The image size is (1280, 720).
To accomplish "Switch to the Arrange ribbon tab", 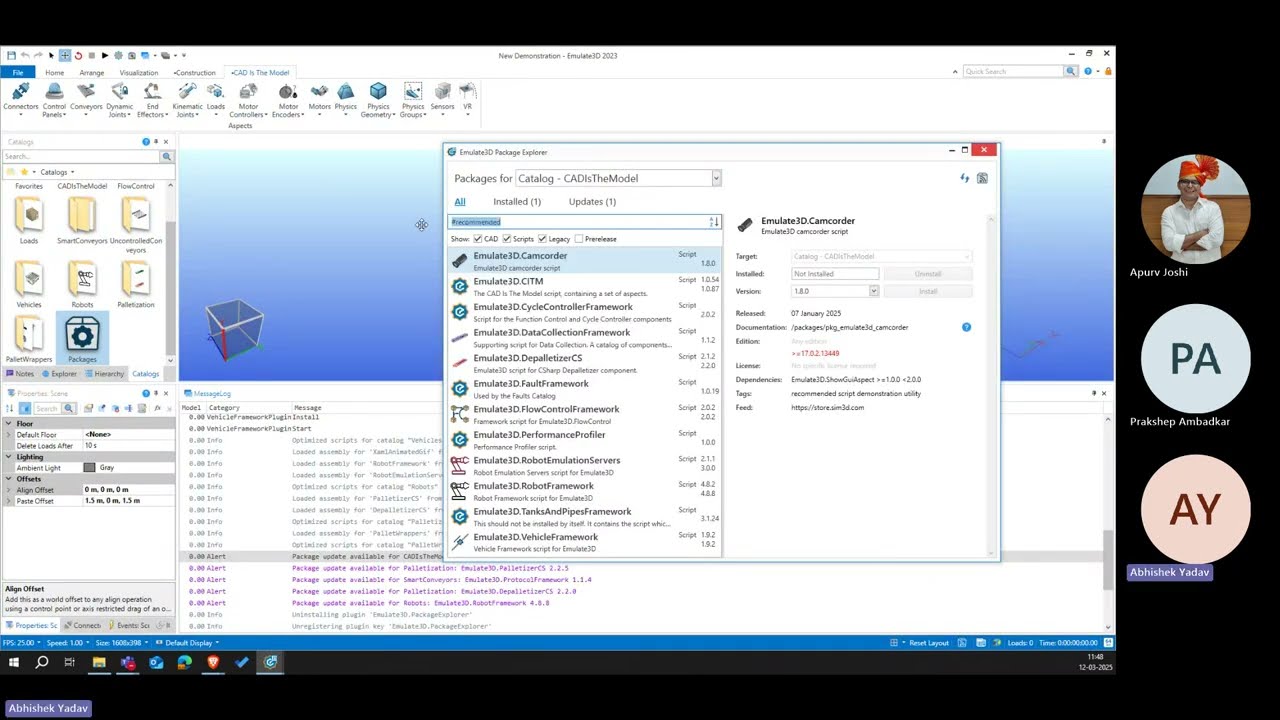I will click(92, 72).
